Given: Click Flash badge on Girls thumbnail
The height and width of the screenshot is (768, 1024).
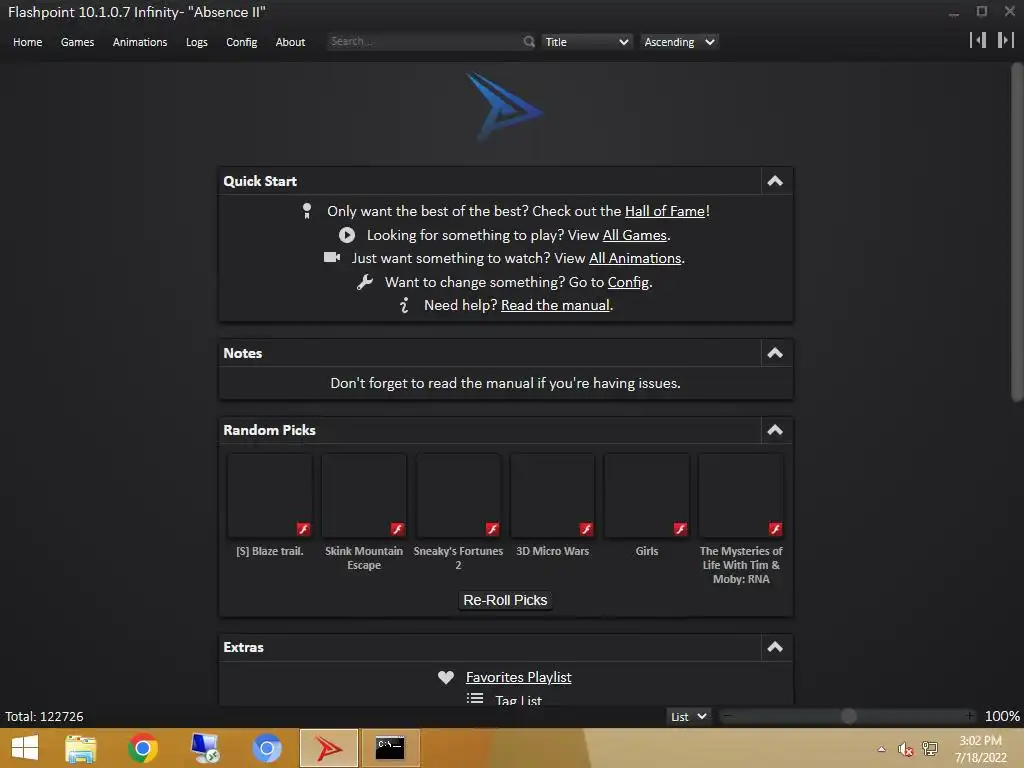Looking at the screenshot, I should tap(680, 529).
